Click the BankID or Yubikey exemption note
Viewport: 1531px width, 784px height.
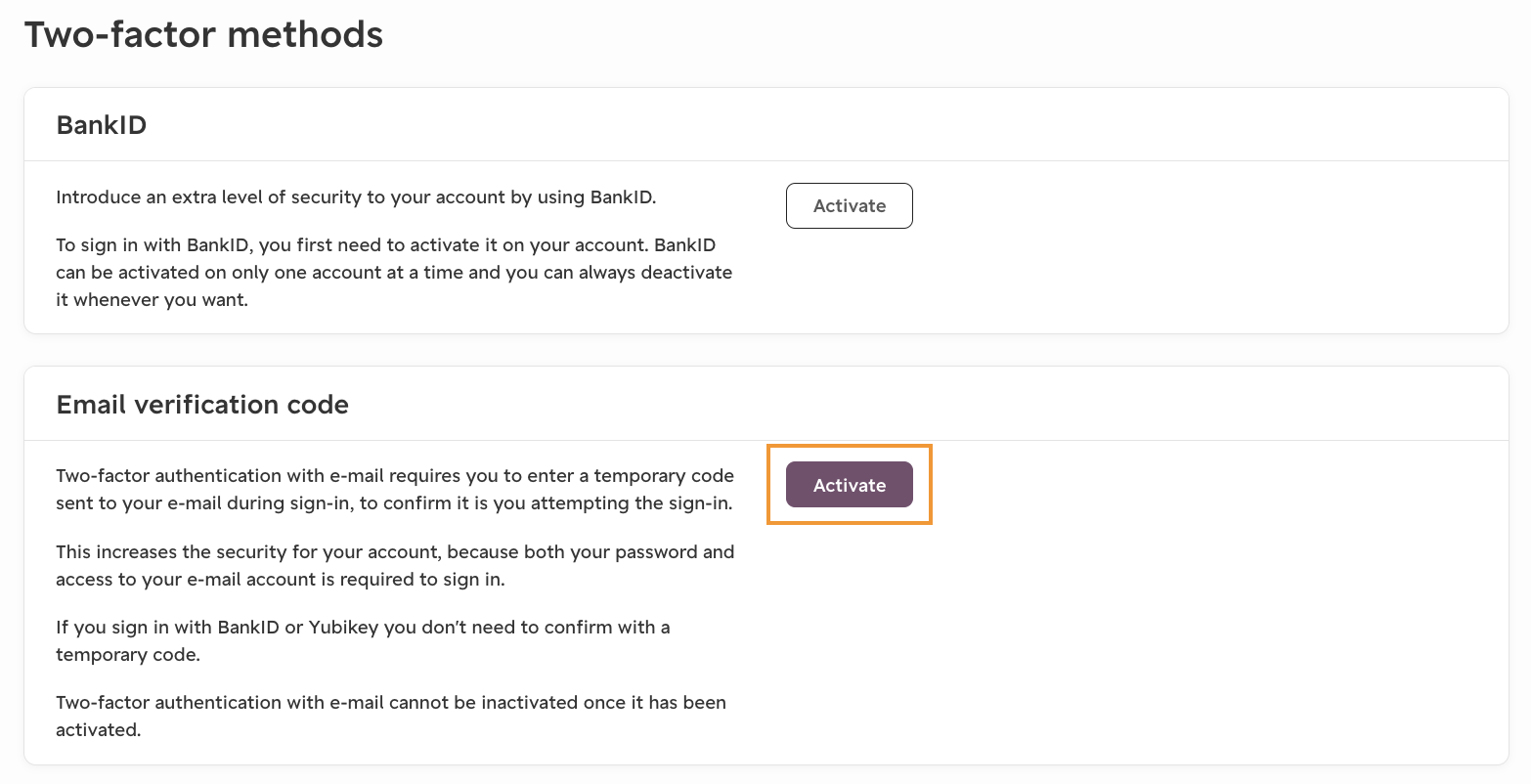point(363,640)
